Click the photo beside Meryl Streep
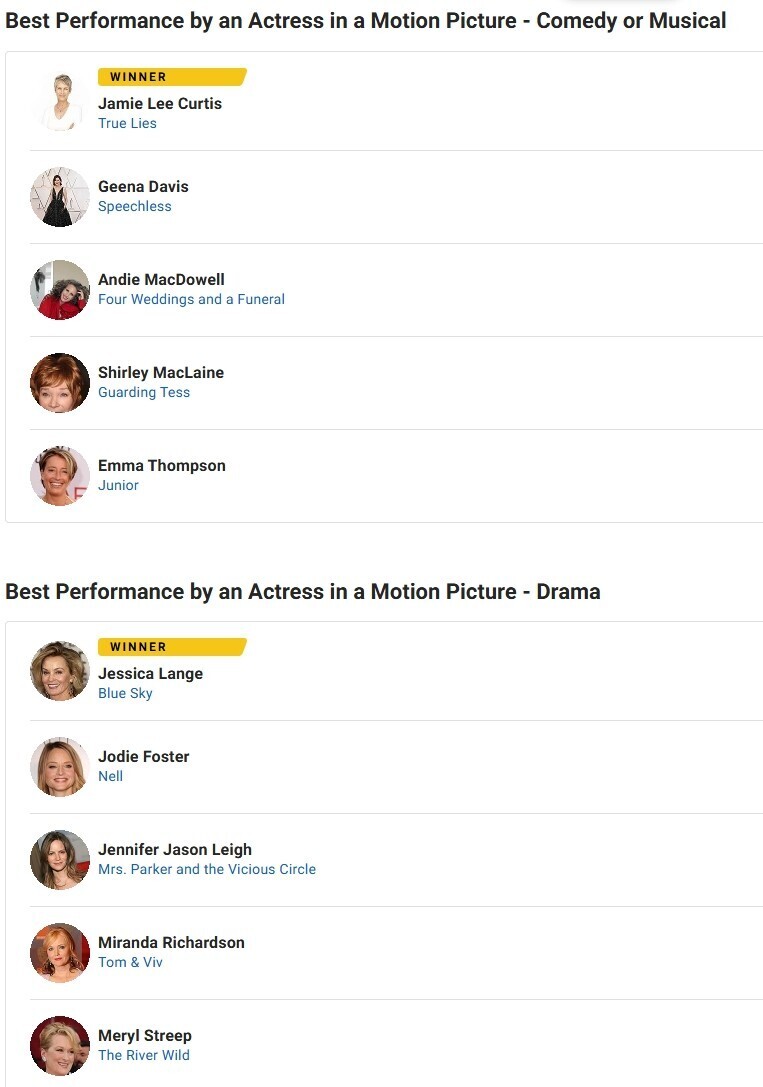 click(60, 1046)
